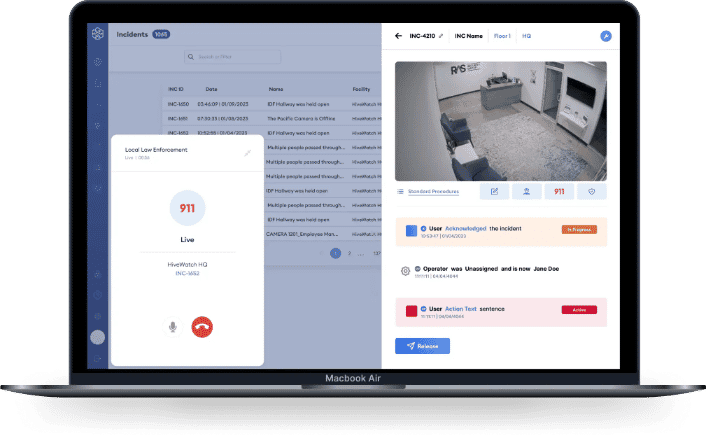Click the pencil icon next to INC-4210

[441, 36]
